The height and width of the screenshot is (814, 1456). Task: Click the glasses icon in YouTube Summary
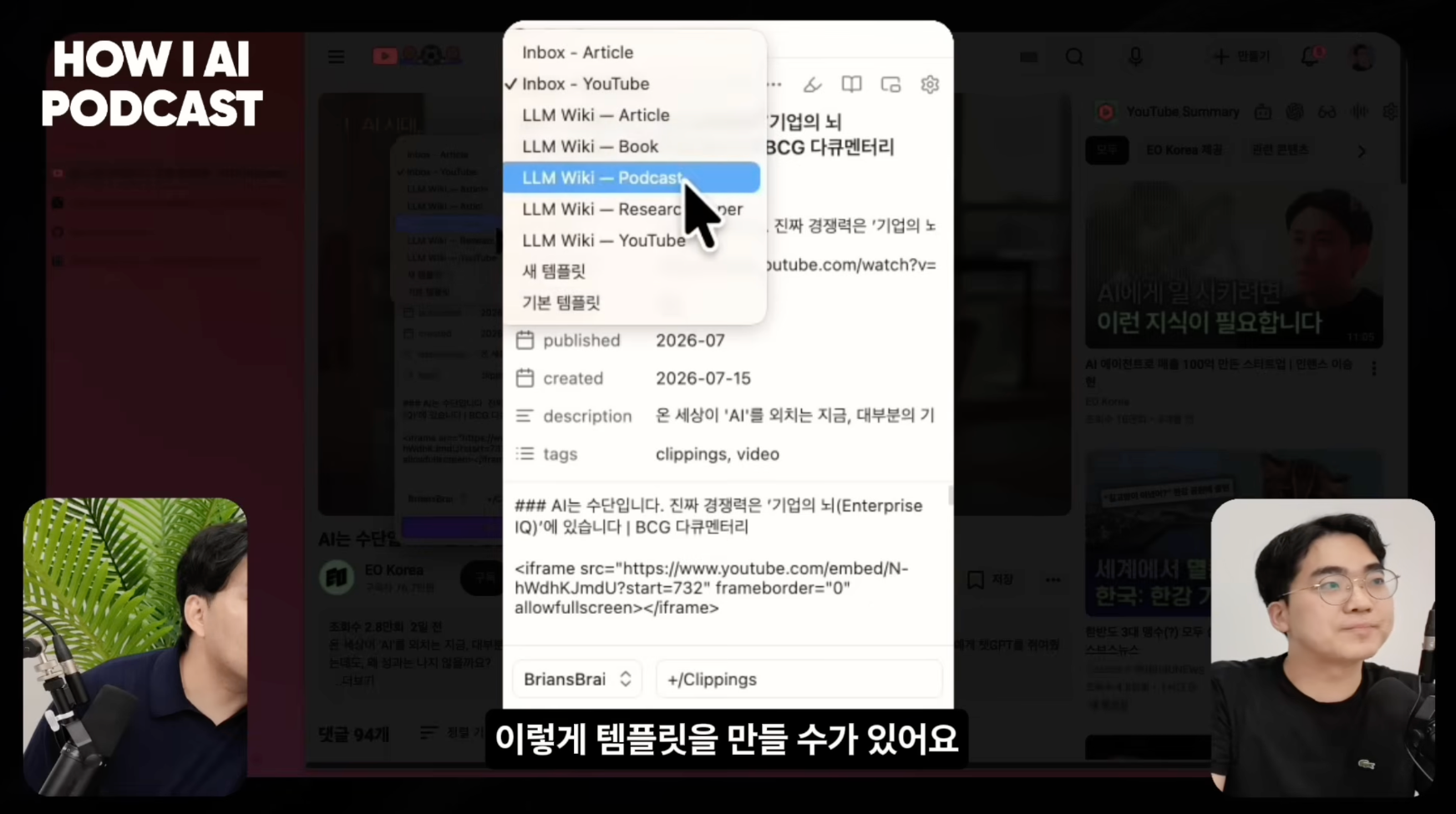1327,112
